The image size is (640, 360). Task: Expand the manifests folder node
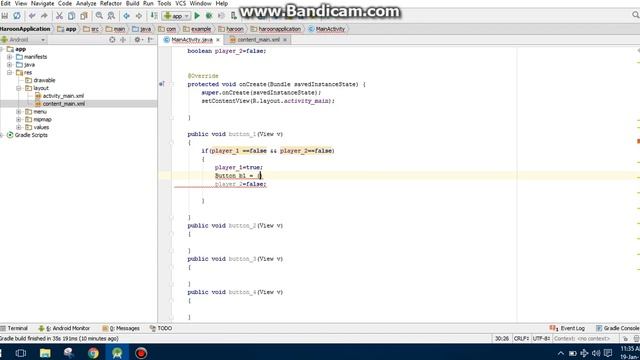click(10, 57)
